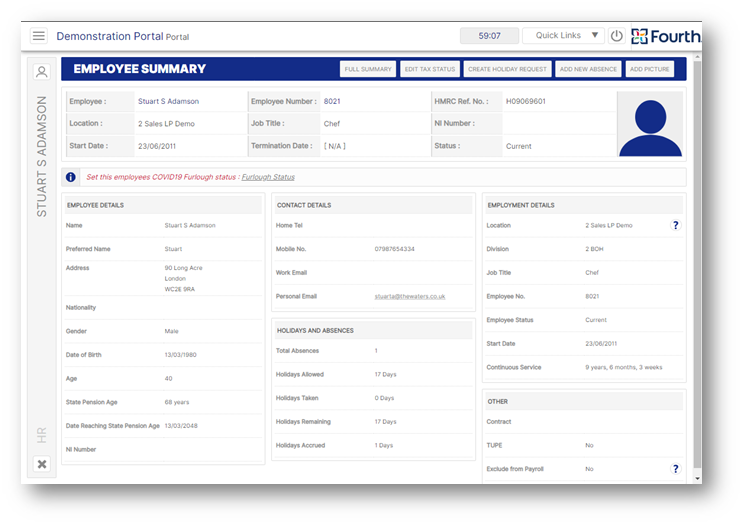Select the HR sidebar tab
This screenshot has width=744, height=526.
tap(42, 435)
